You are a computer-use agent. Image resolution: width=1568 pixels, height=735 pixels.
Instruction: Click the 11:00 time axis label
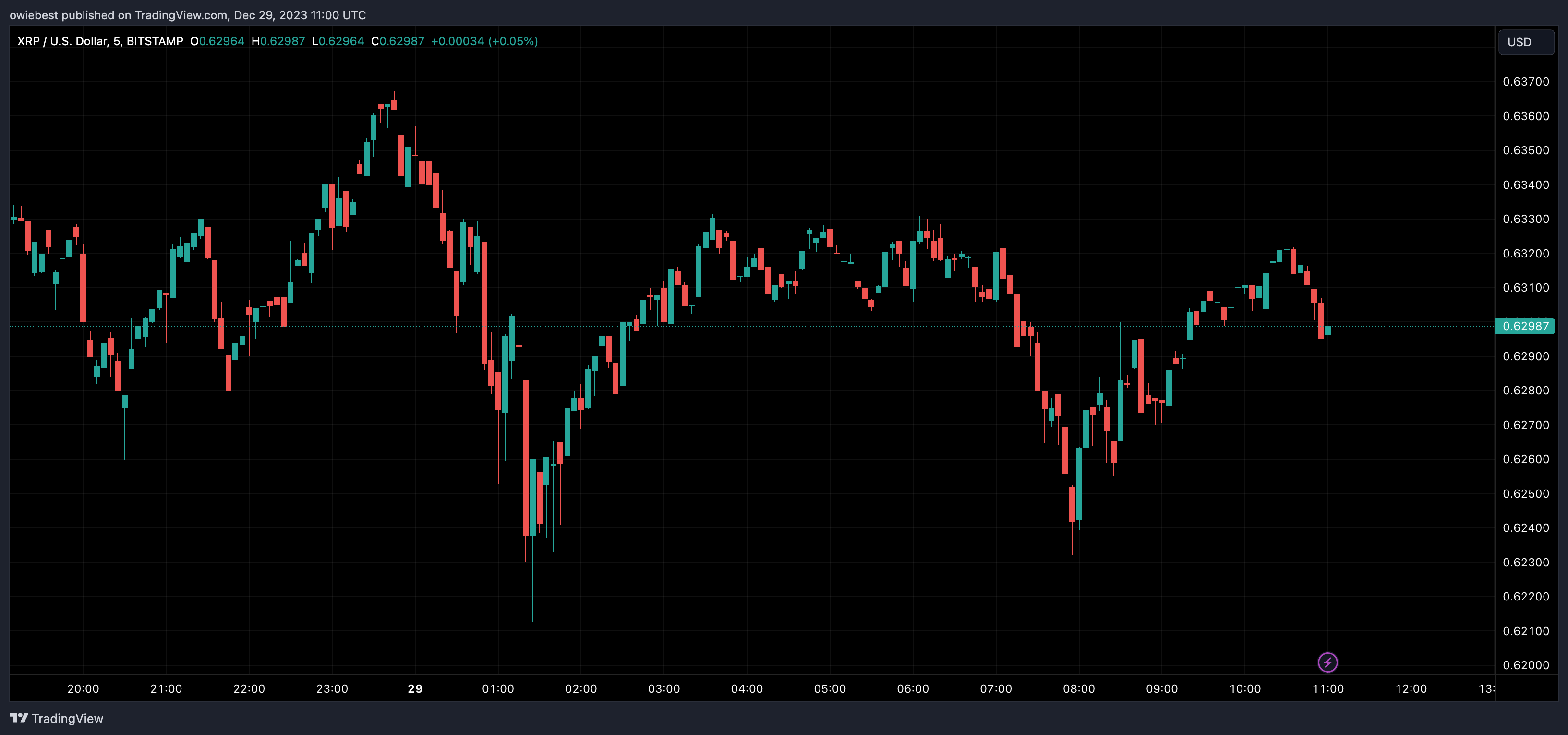[1327, 689]
